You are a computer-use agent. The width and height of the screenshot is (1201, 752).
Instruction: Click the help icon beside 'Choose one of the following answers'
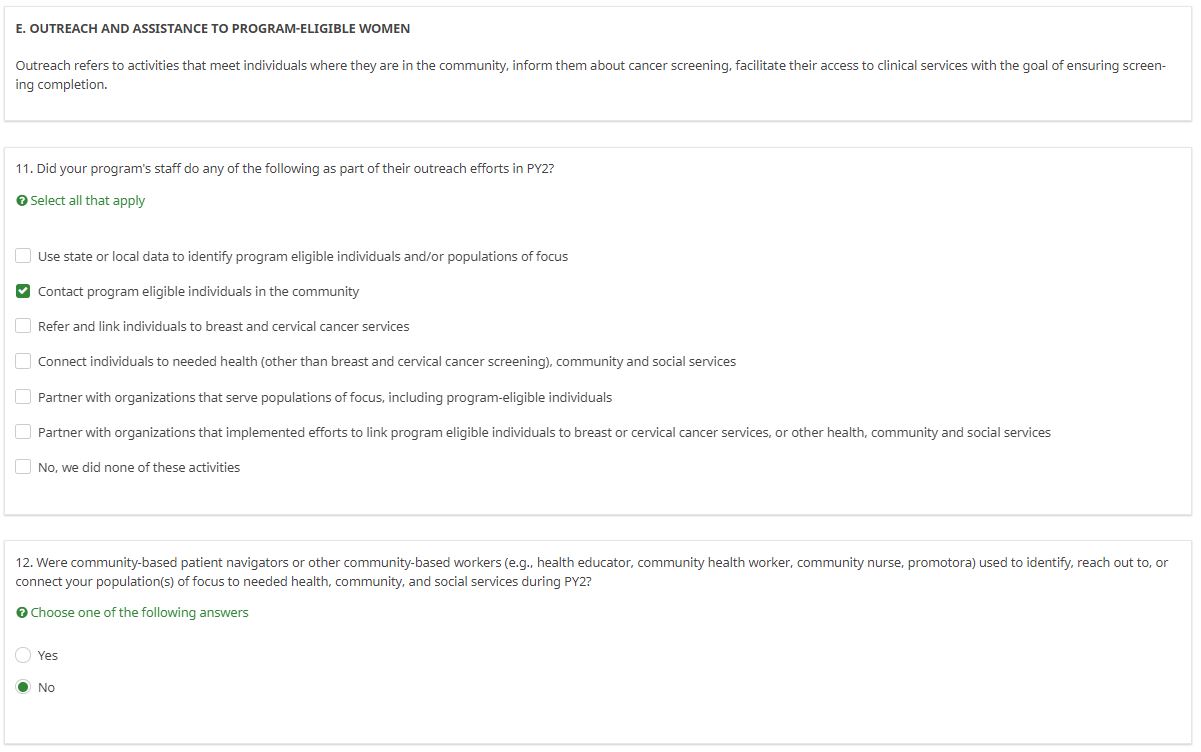tap(22, 613)
